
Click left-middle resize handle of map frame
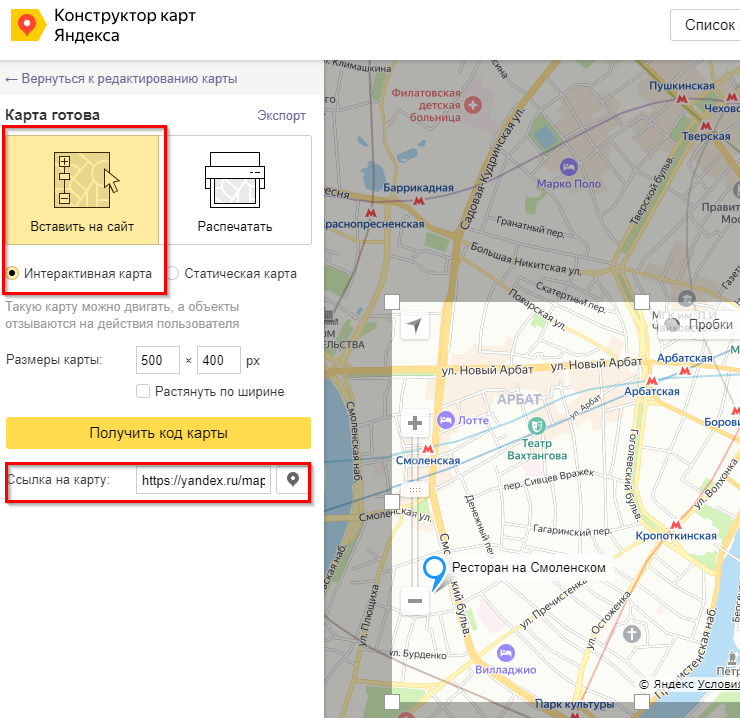[392, 502]
